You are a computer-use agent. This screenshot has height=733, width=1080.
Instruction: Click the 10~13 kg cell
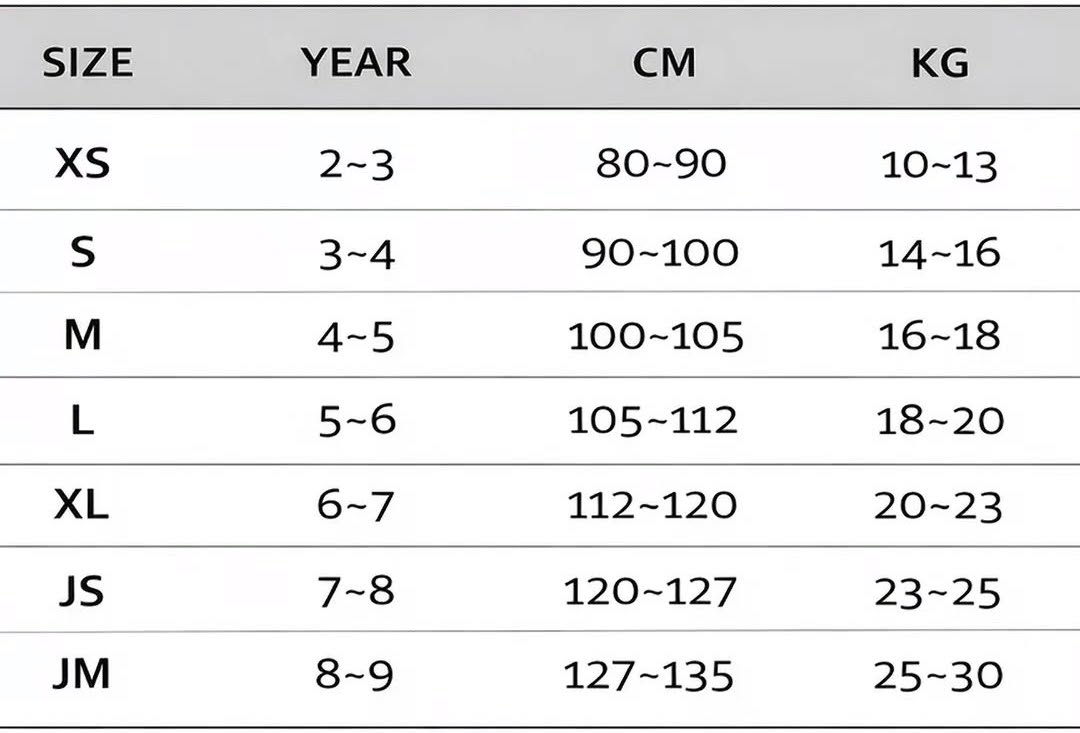coord(939,166)
